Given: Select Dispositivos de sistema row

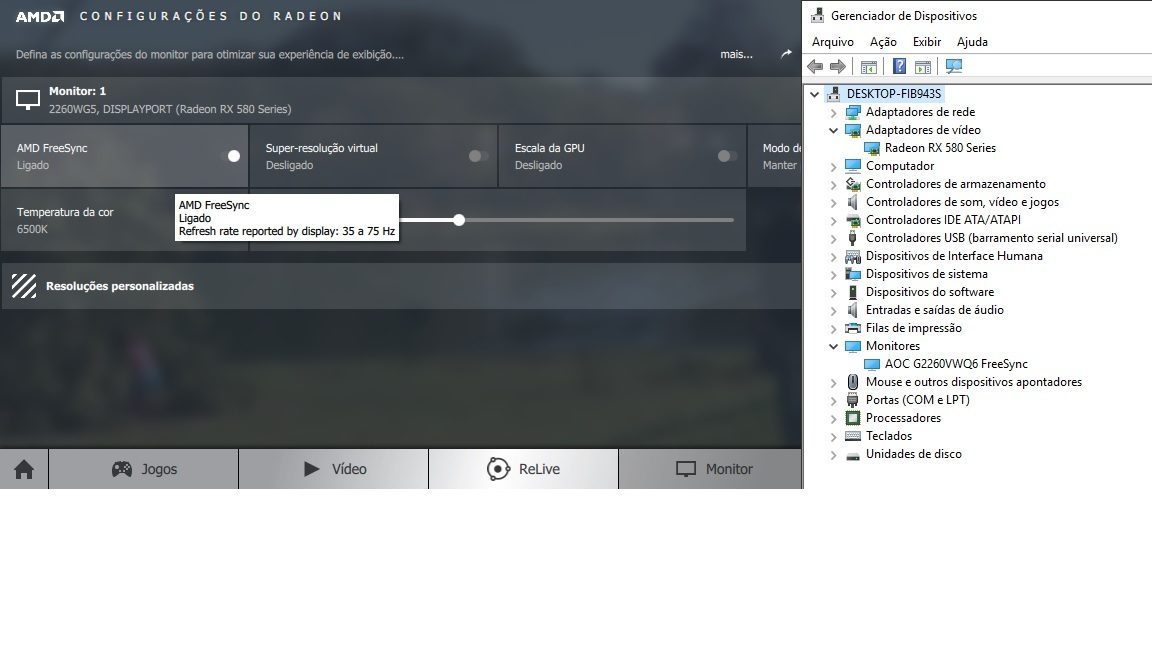Looking at the screenshot, I should 926,274.
